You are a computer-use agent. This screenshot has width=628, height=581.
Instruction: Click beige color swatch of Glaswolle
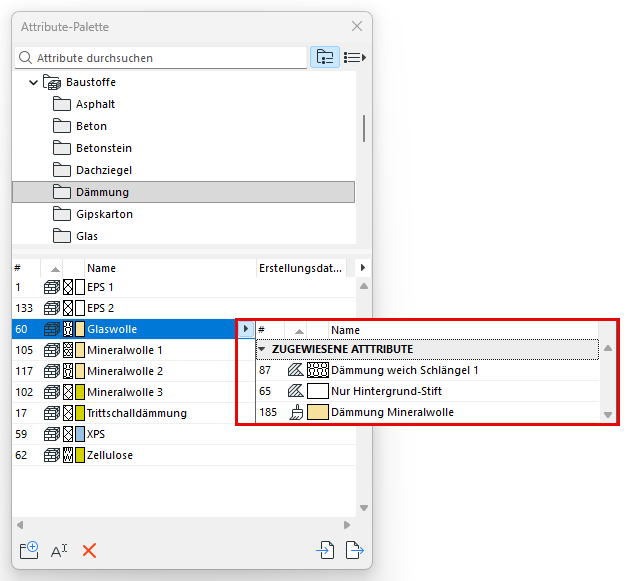tap(80, 329)
